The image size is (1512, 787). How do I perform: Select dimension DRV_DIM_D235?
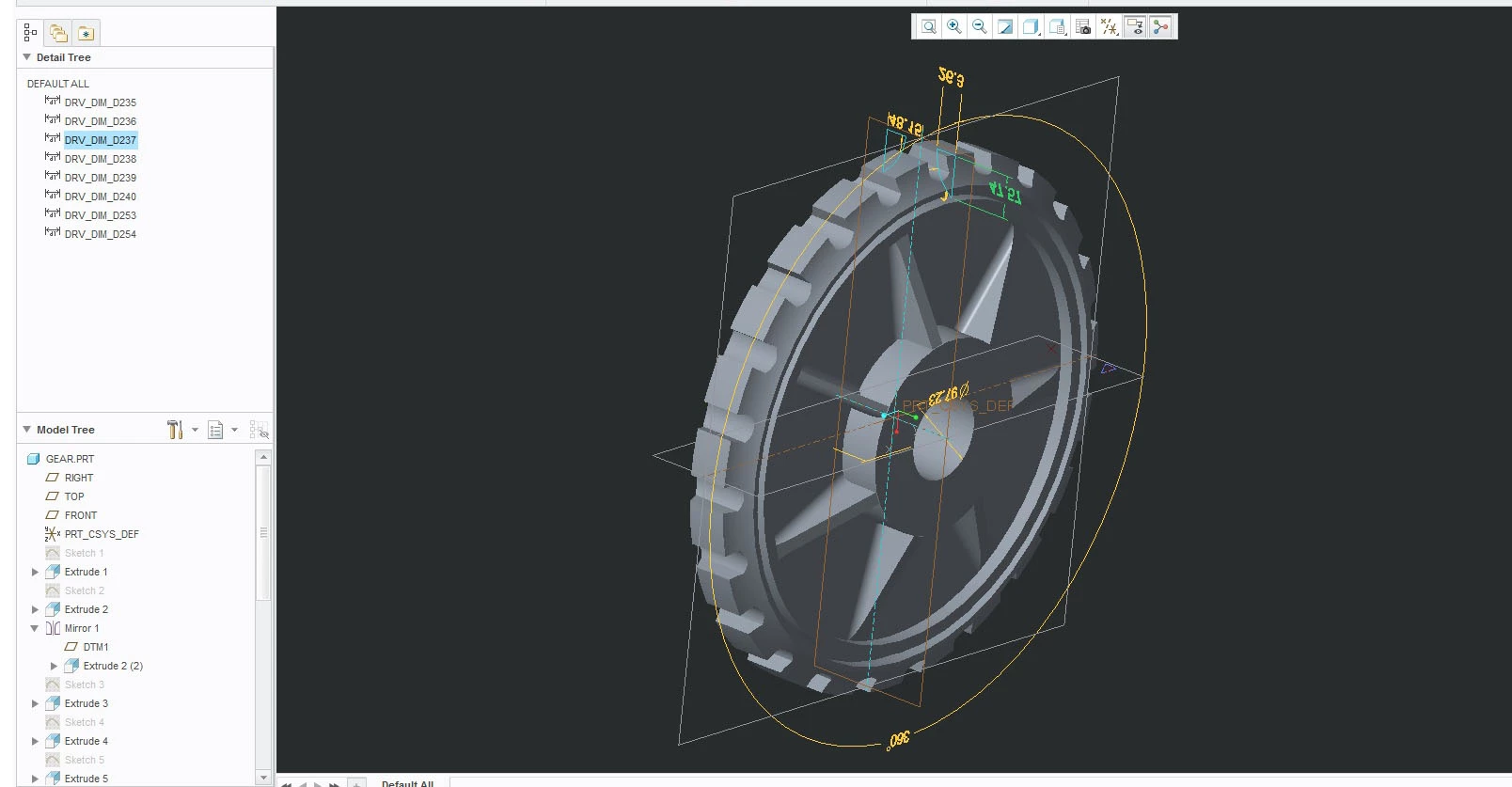(x=101, y=102)
